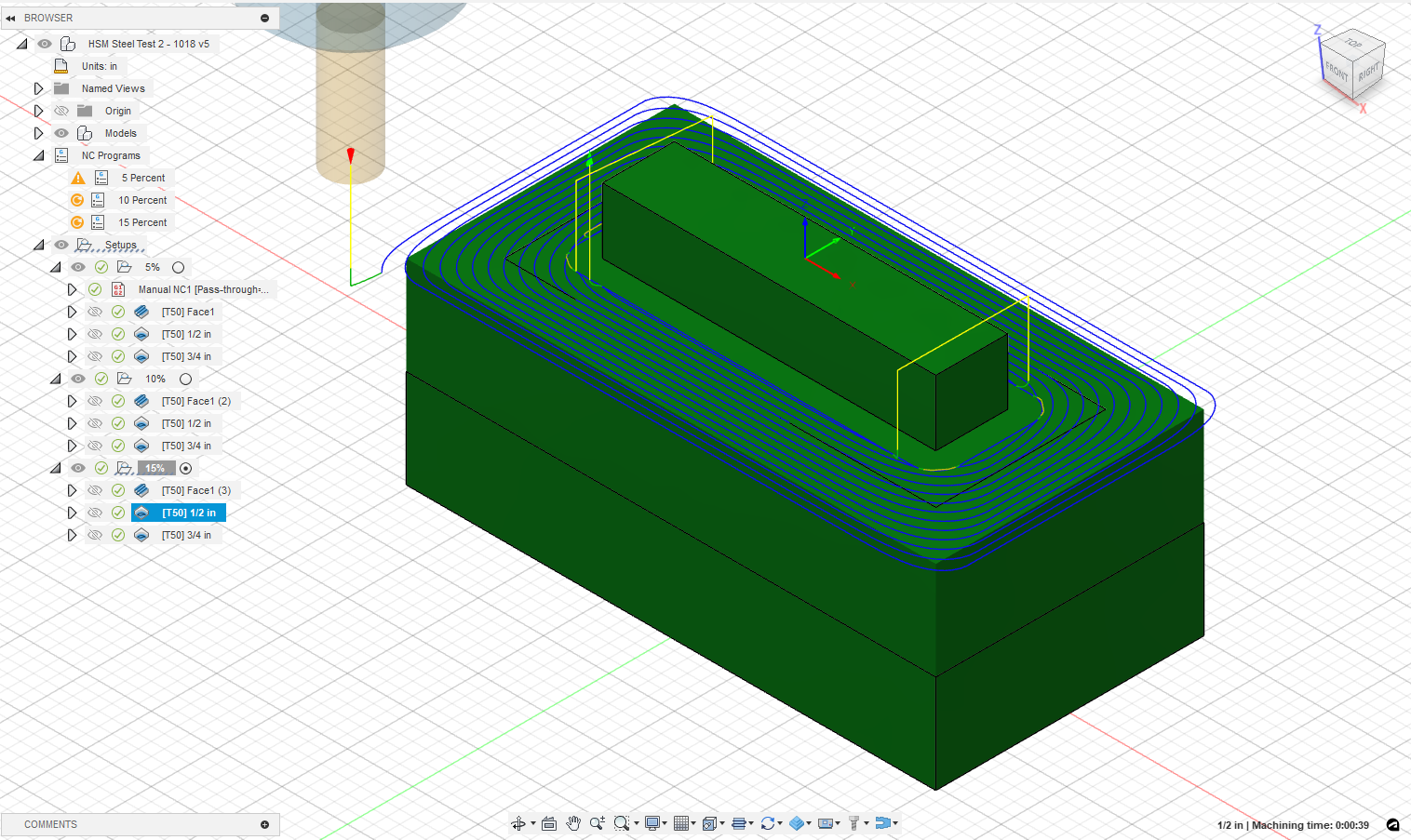
Task: Open the Display Settings icon
Action: coord(654,823)
